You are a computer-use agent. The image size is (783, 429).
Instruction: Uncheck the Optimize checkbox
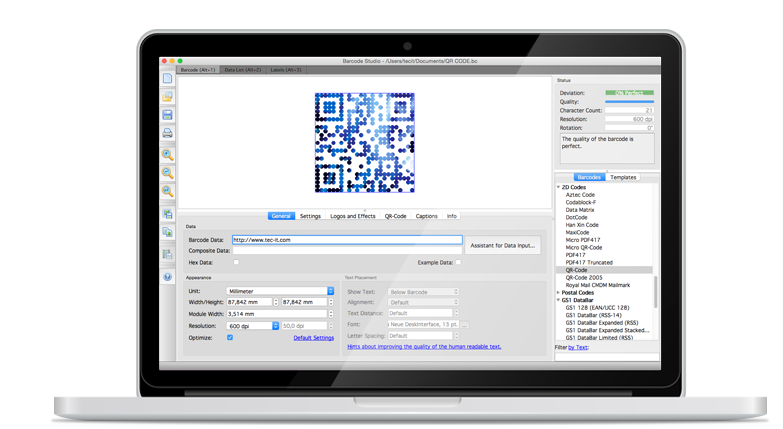tap(230, 338)
